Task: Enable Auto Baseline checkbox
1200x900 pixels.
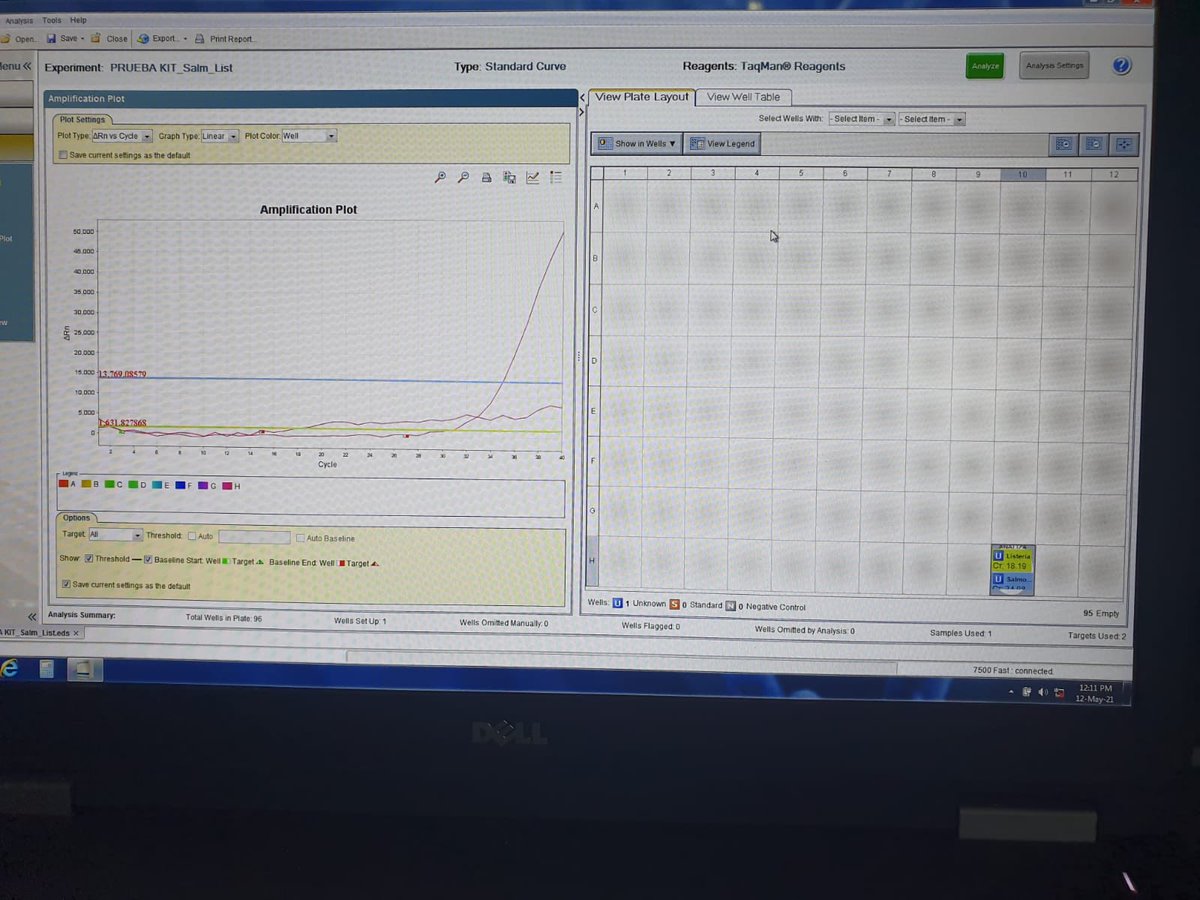Action: coord(300,538)
